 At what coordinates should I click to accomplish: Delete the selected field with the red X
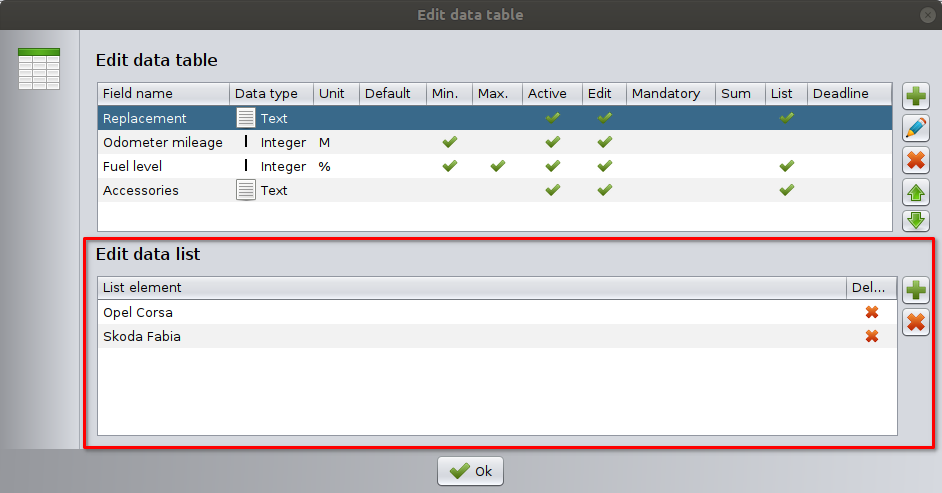point(916,160)
